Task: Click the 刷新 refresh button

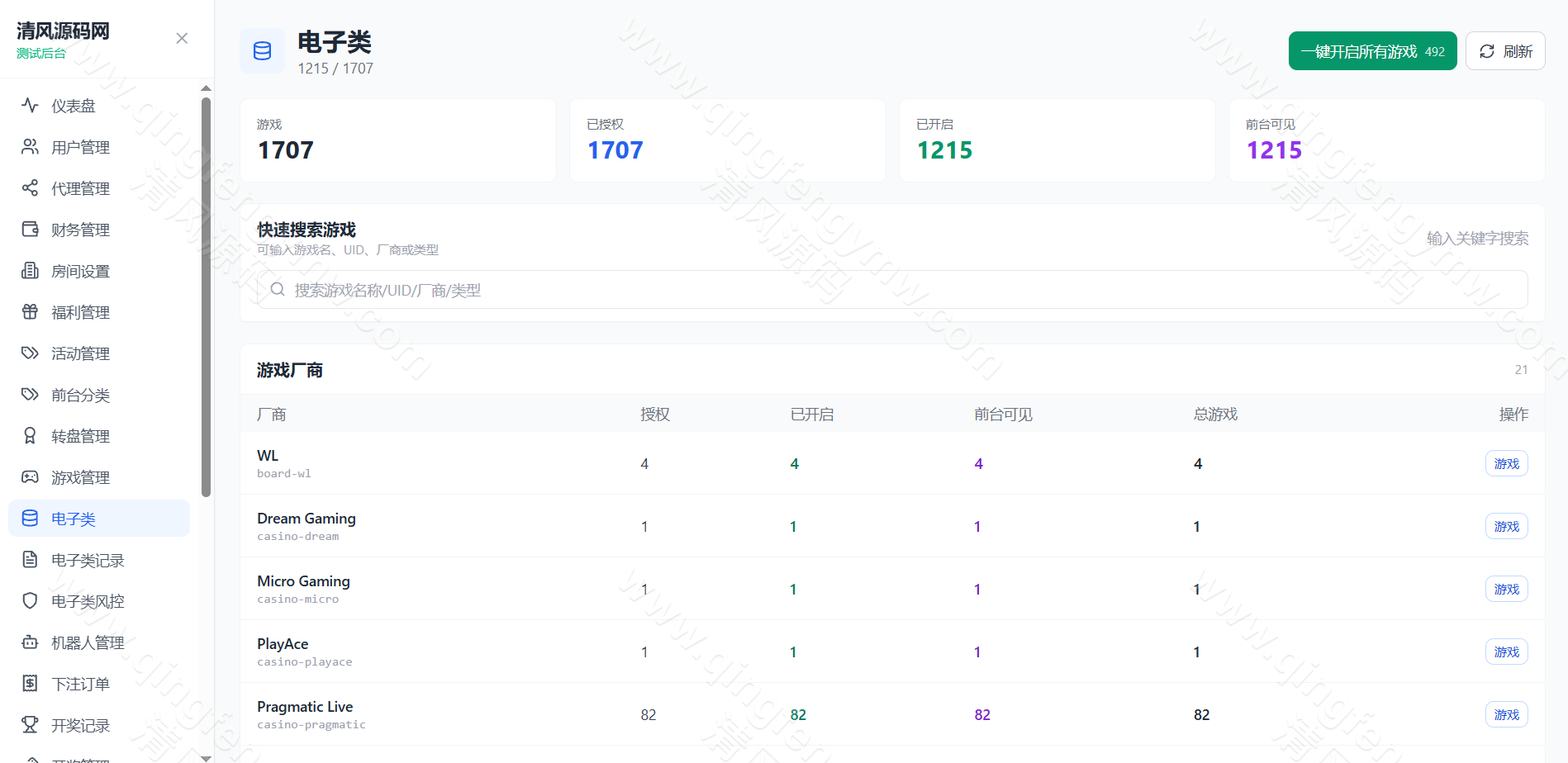Action: pos(1505,51)
